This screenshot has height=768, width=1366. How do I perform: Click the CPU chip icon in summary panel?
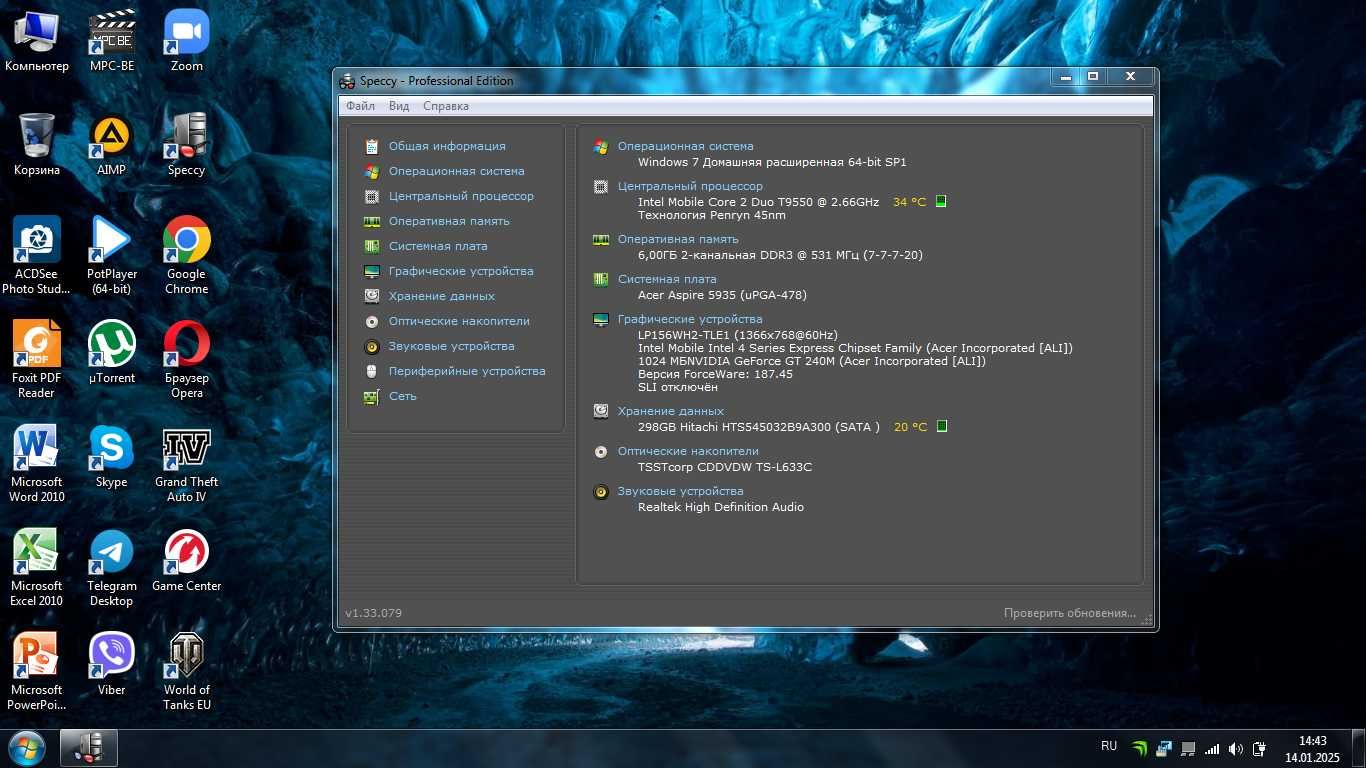[x=601, y=186]
